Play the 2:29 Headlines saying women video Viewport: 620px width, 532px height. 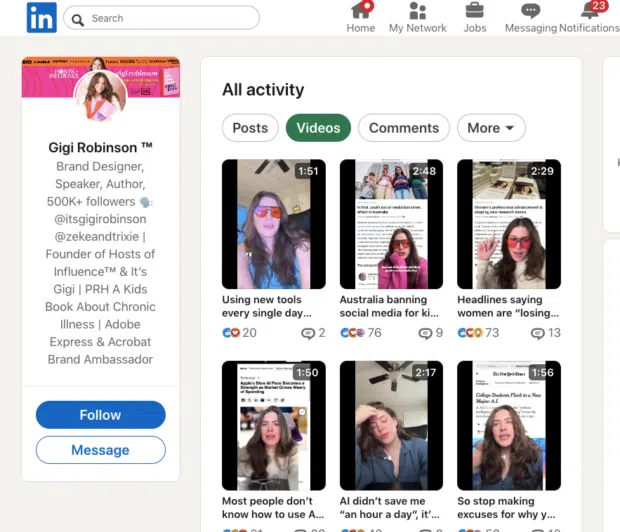pyautogui.click(x=509, y=224)
